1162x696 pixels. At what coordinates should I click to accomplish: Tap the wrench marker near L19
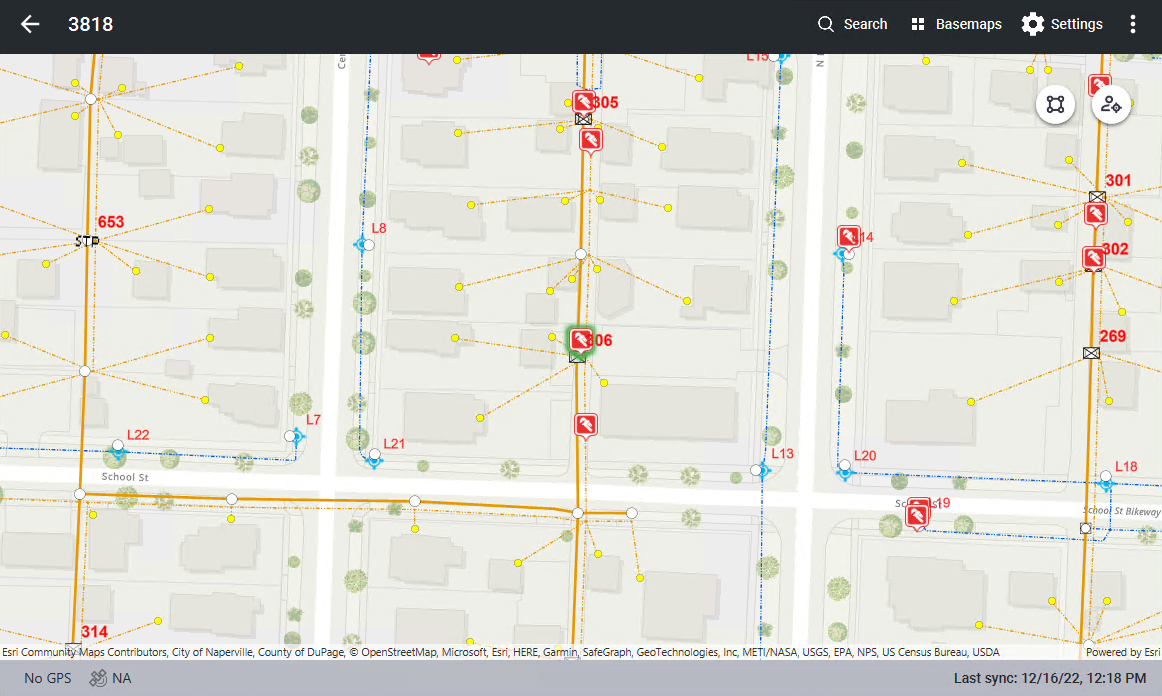[916, 516]
